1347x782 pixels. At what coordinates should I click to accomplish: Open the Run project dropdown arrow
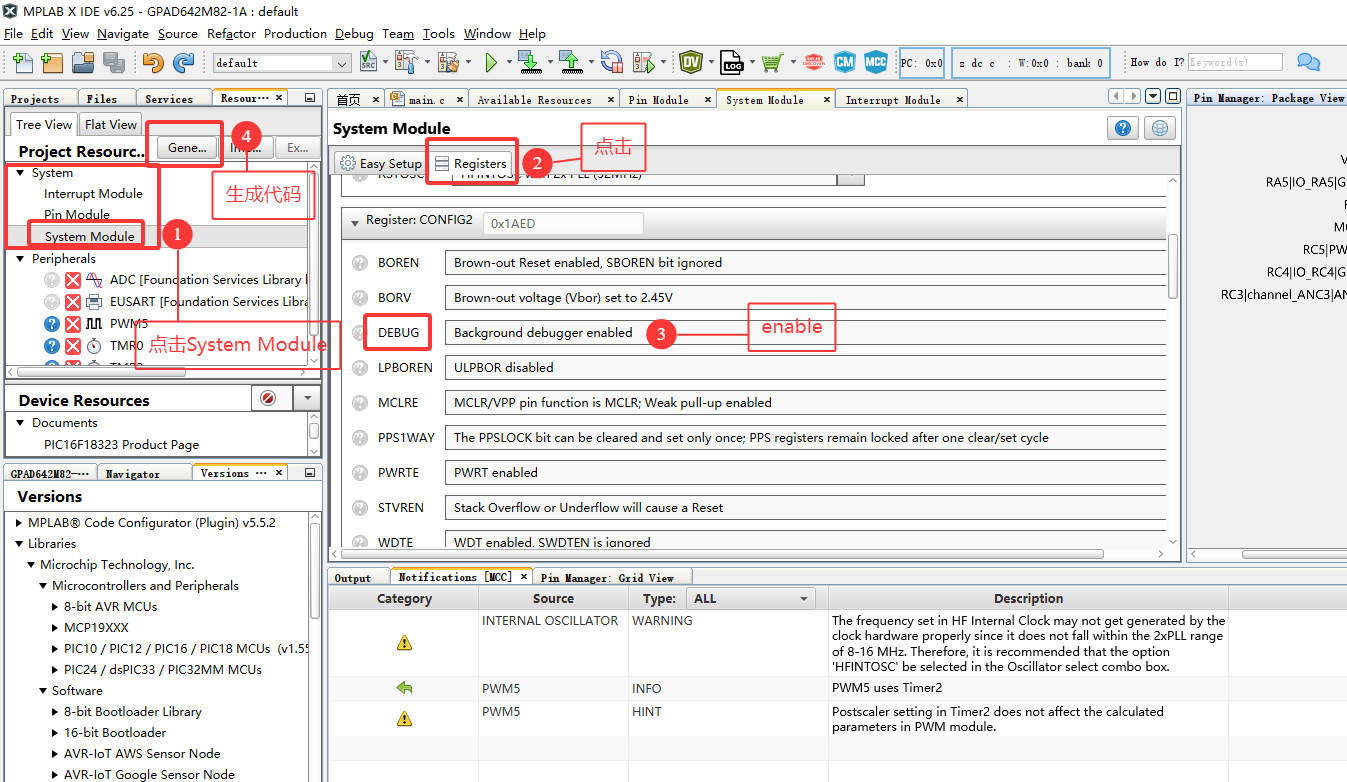[x=509, y=62]
